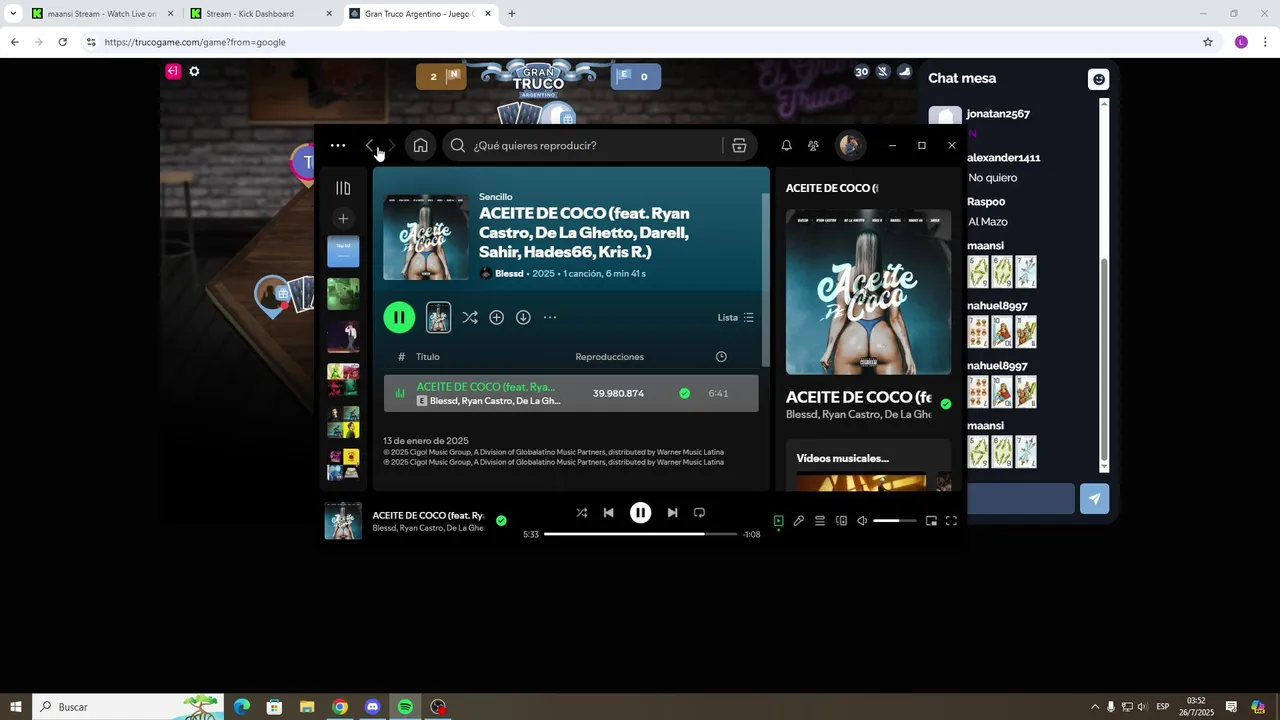1280x720 pixels.
Task: Open Discord from the Windows taskbar
Action: point(373,707)
